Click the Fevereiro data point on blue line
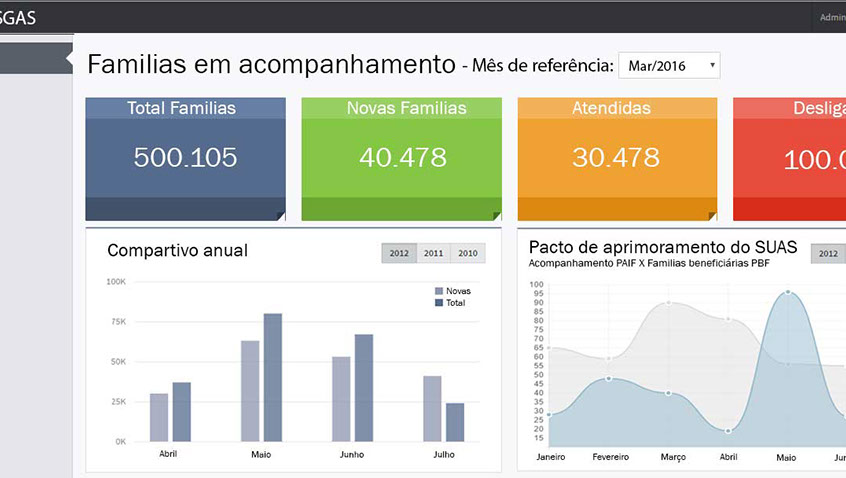The height and width of the screenshot is (478, 846). pyautogui.click(x=608, y=378)
